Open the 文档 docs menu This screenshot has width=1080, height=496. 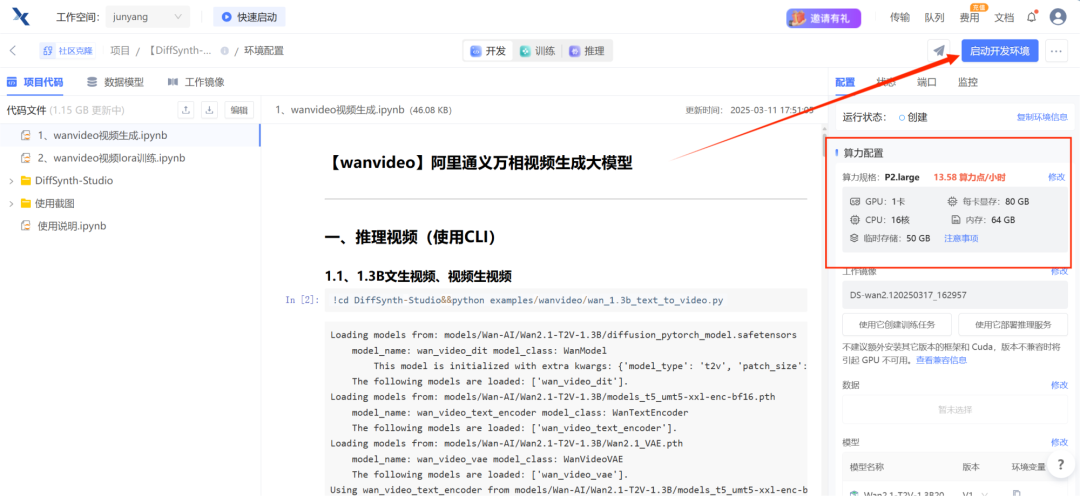click(x=1004, y=18)
